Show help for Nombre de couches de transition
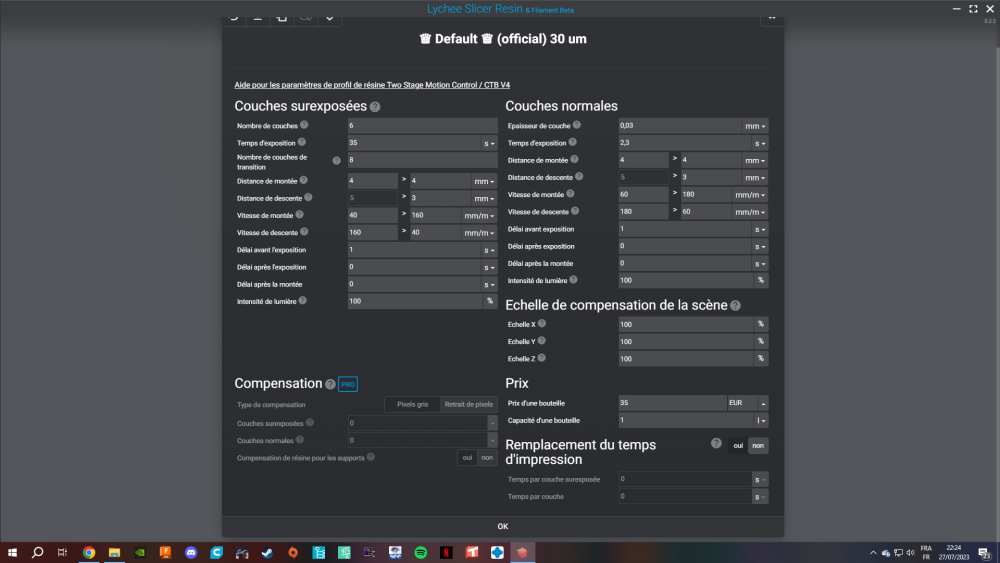1000x563 pixels. [336, 161]
